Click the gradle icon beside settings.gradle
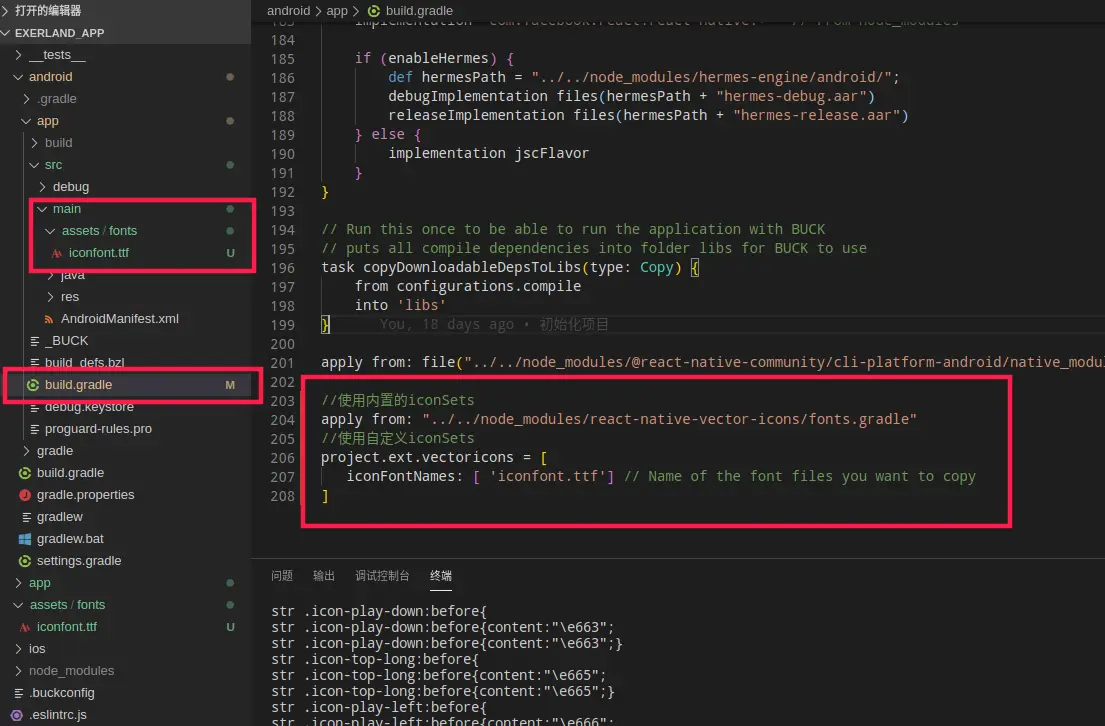Image resolution: width=1105 pixels, height=726 pixels. (25, 561)
